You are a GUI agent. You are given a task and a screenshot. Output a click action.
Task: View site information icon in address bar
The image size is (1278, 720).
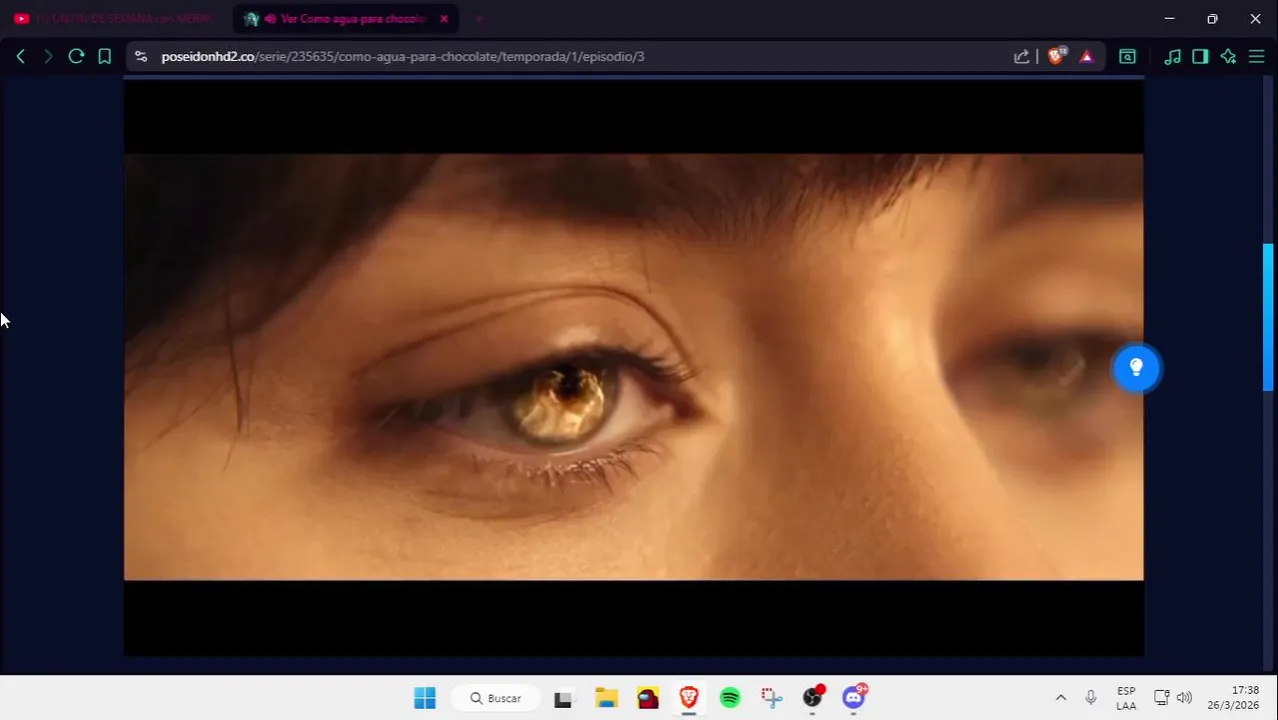click(140, 57)
